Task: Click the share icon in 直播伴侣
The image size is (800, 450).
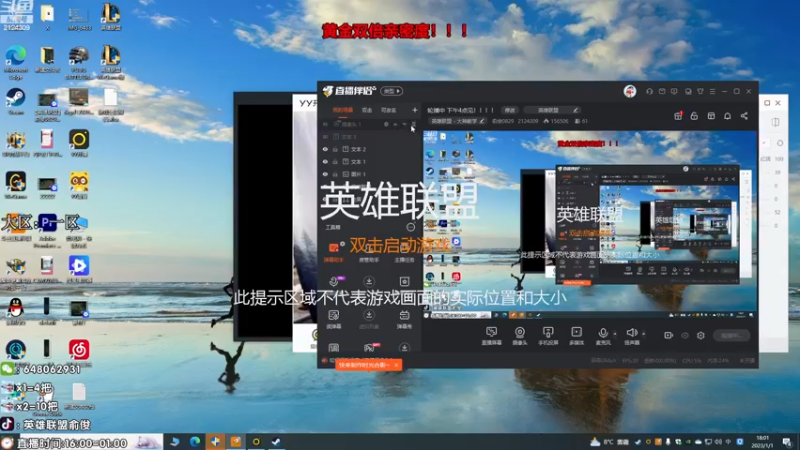Action: tap(744, 116)
